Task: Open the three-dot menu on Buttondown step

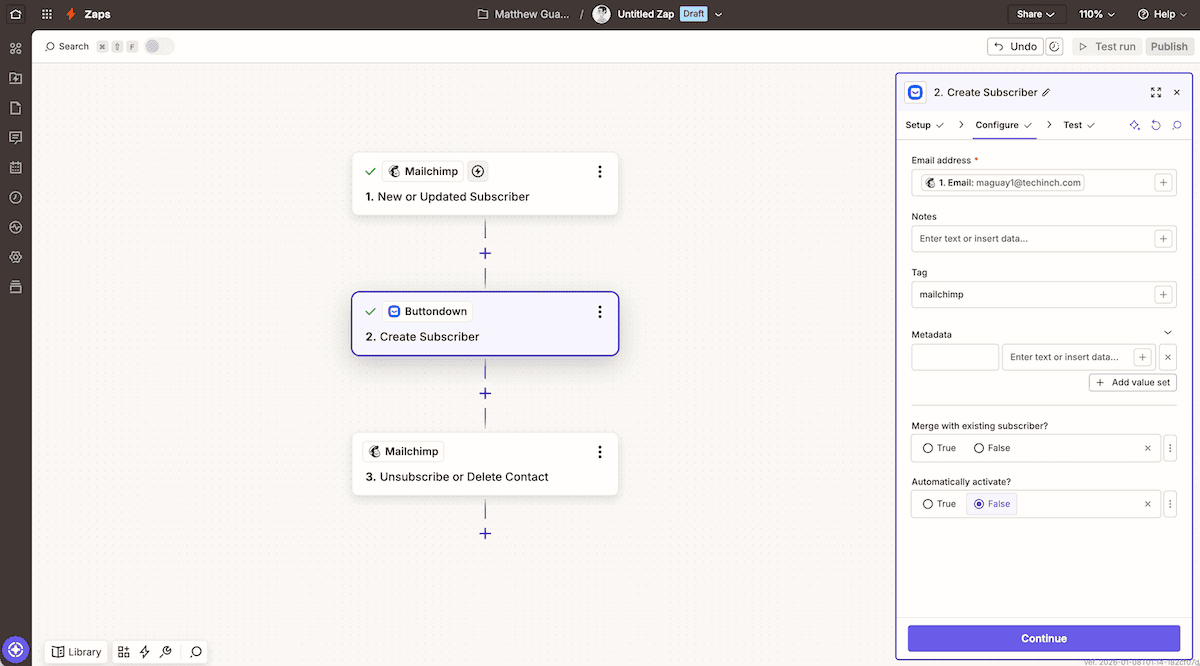Action: pyautogui.click(x=599, y=311)
